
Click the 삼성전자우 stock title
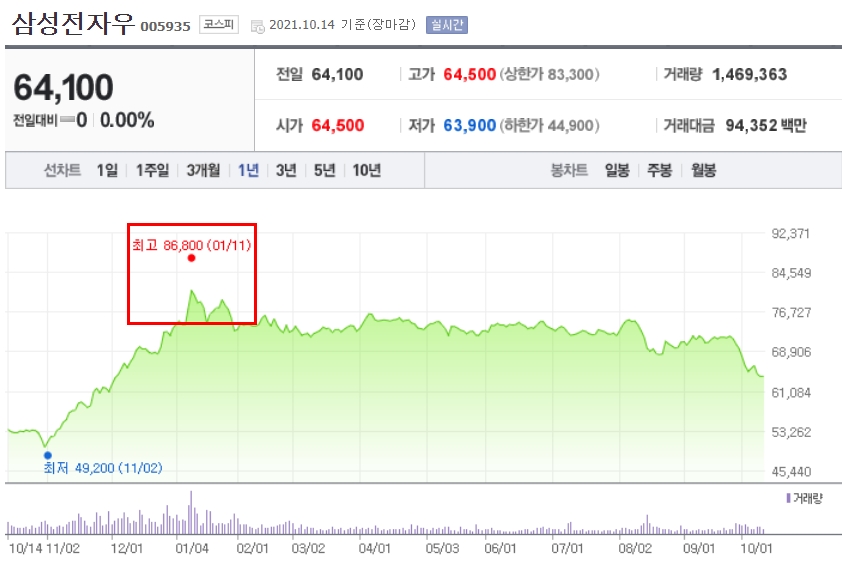point(72,23)
